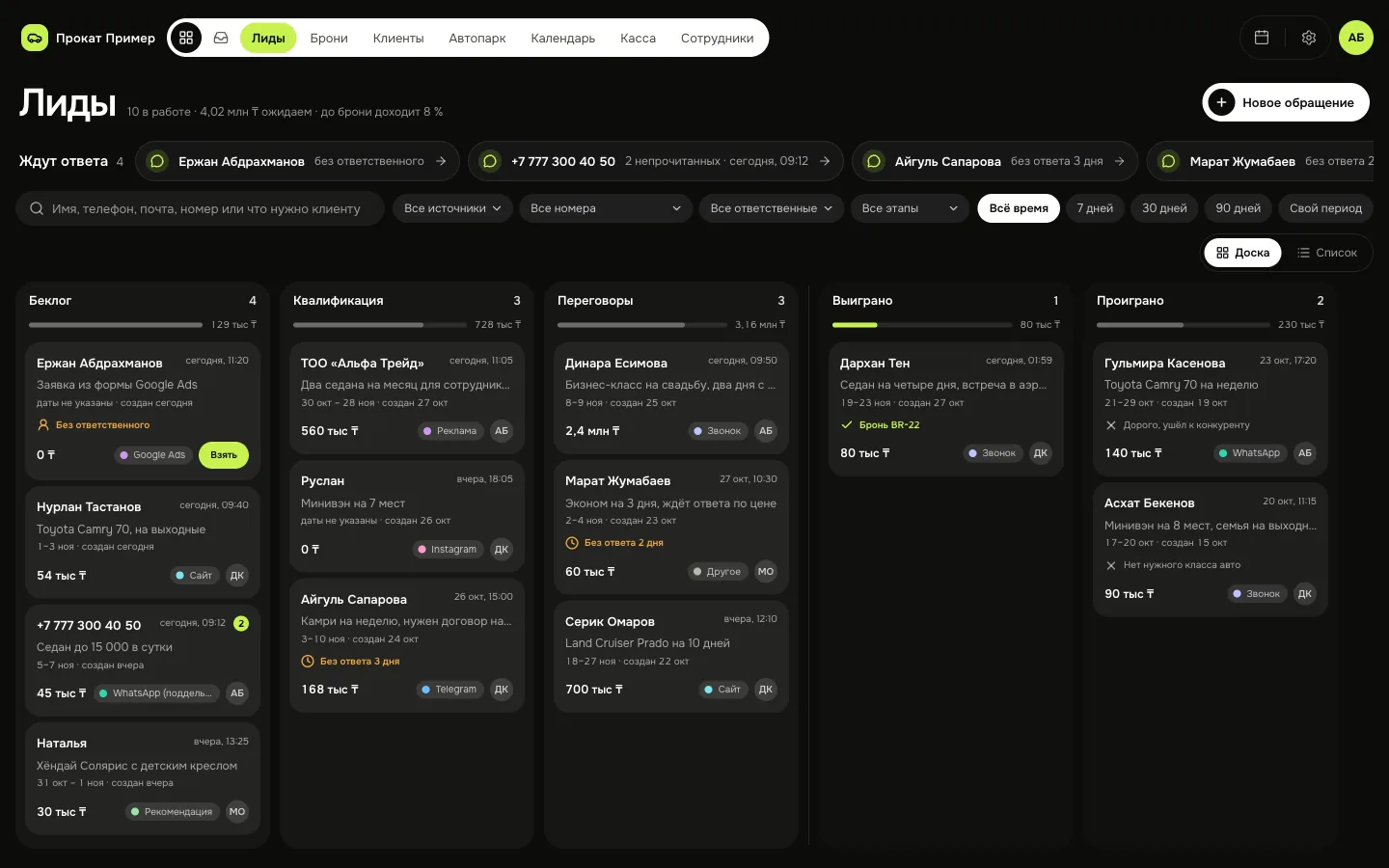Open the Сотрудники navigation item
This screenshot has height=868, width=1389.
pos(718,38)
